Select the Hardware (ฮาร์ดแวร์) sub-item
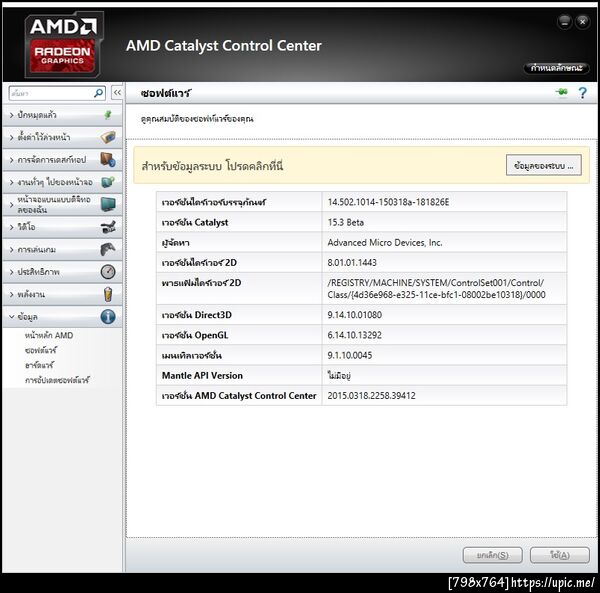The height and width of the screenshot is (593, 600). pos(39,365)
